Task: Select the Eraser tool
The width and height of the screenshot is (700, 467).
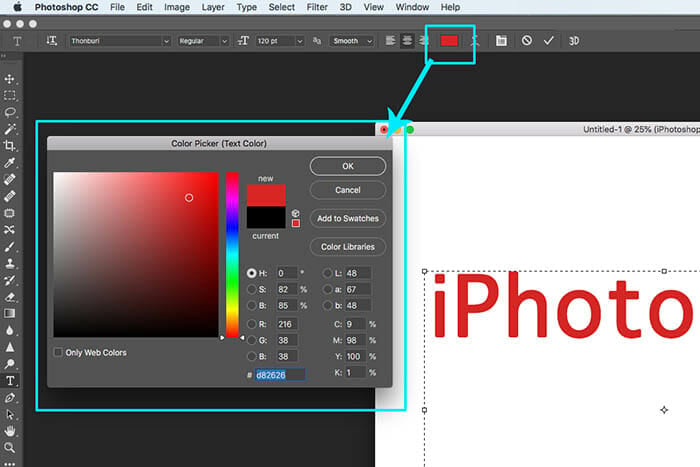Action: tap(9, 297)
